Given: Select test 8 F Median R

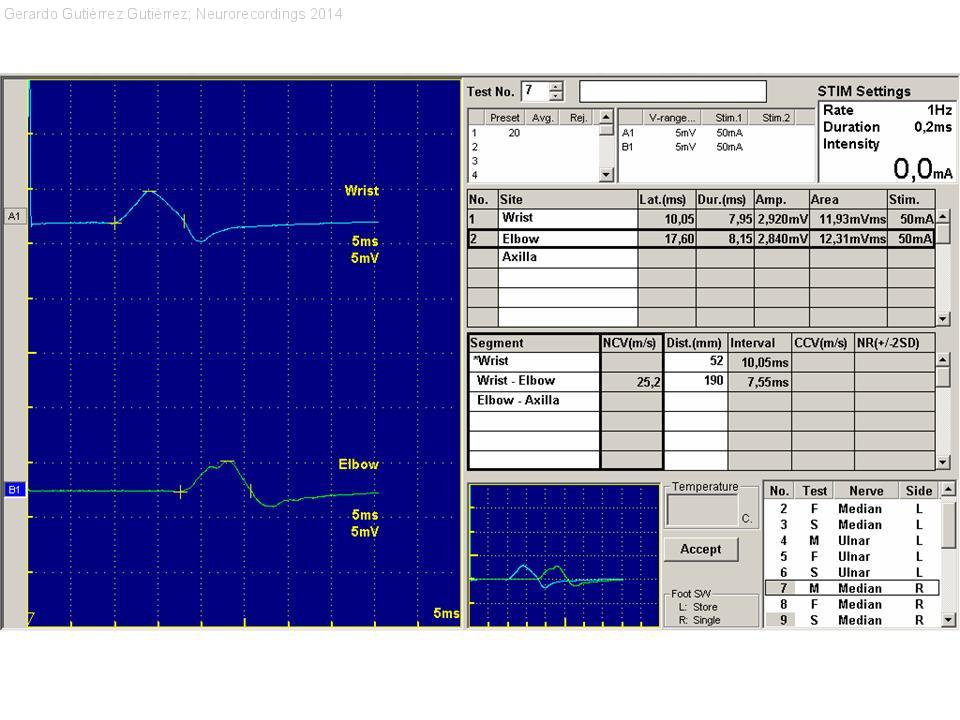Looking at the screenshot, I should pos(851,604).
